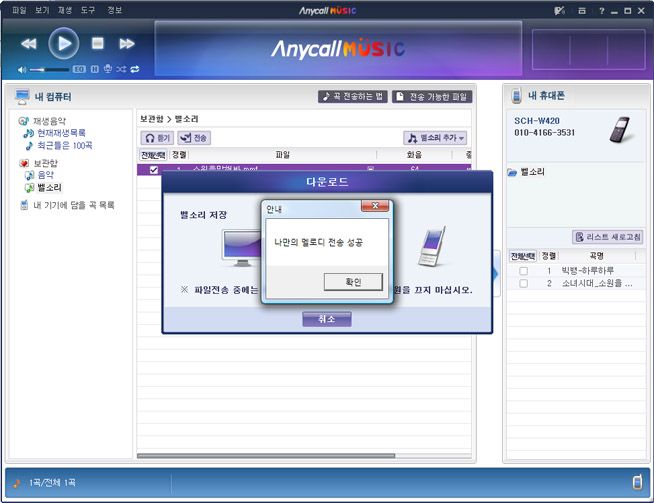Click the skin/edit icon in title bar
The width and height of the screenshot is (654, 503).
pos(559,11)
